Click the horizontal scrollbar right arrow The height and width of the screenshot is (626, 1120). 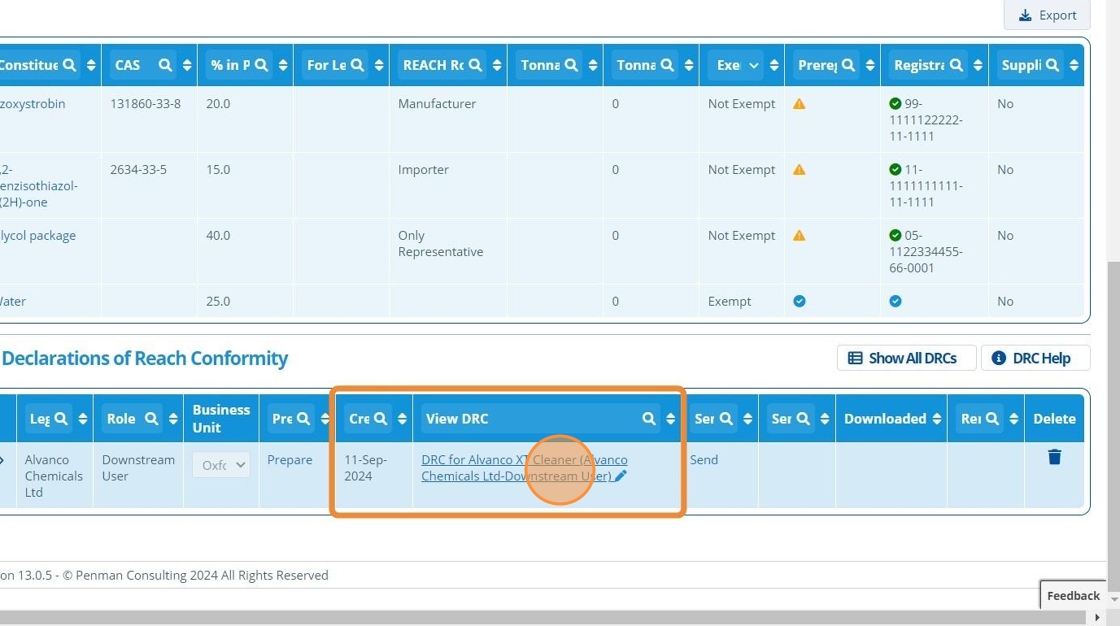tap(1097, 617)
